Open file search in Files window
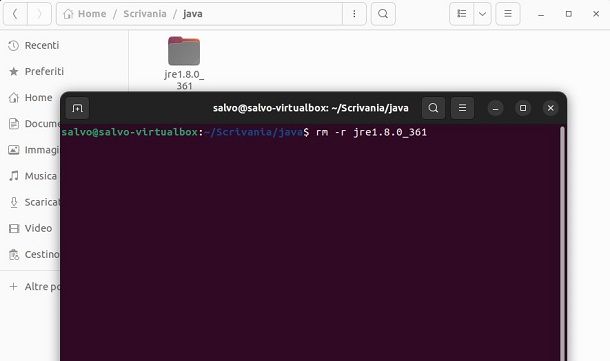 click(383, 14)
